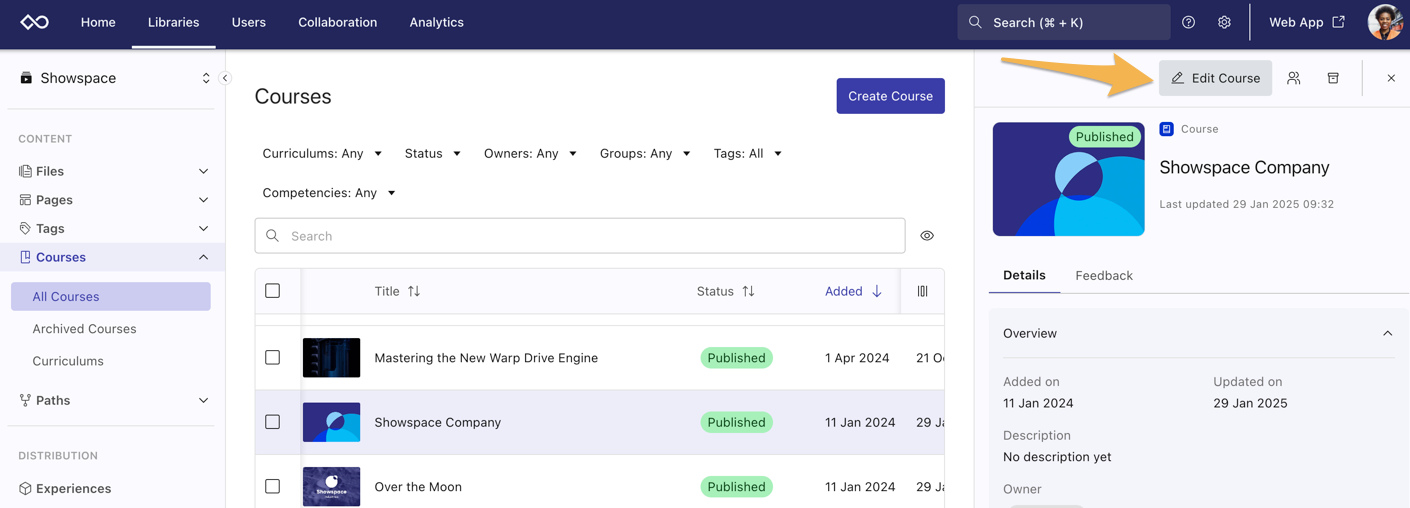Open the Collaboration tab
Image resolution: width=1410 pixels, height=508 pixels.
(338, 22)
